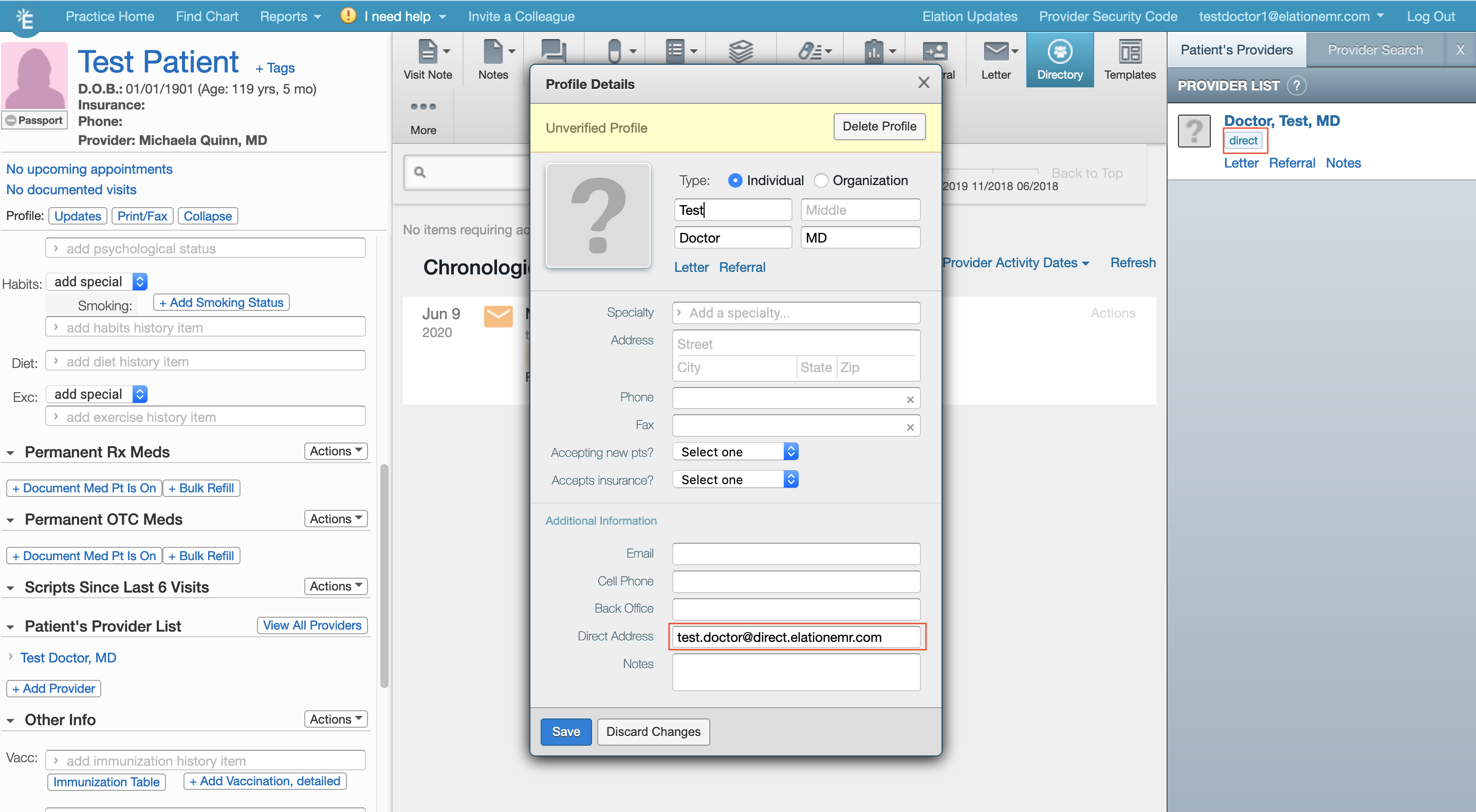Image resolution: width=1476 pixels, height=812 pixels.
Task: Open the Accepting new pts dropdown
Action: (x=735, y=452)
